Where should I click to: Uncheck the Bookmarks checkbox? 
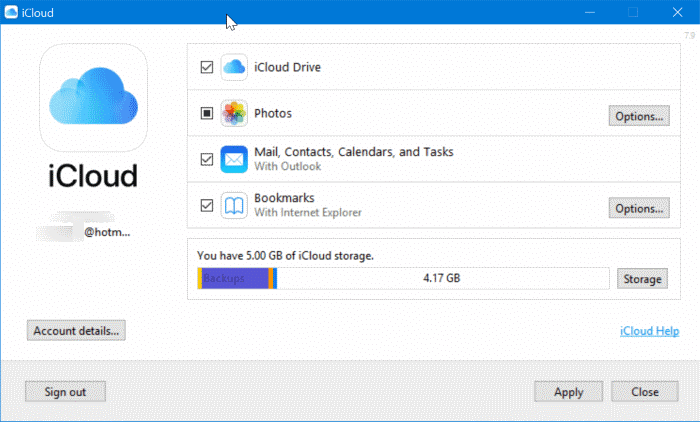coord(207,205)
